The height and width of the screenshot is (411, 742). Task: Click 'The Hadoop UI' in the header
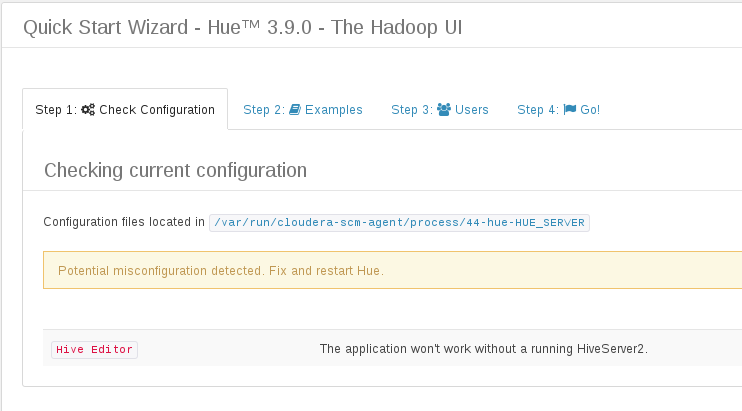(405, 27)
